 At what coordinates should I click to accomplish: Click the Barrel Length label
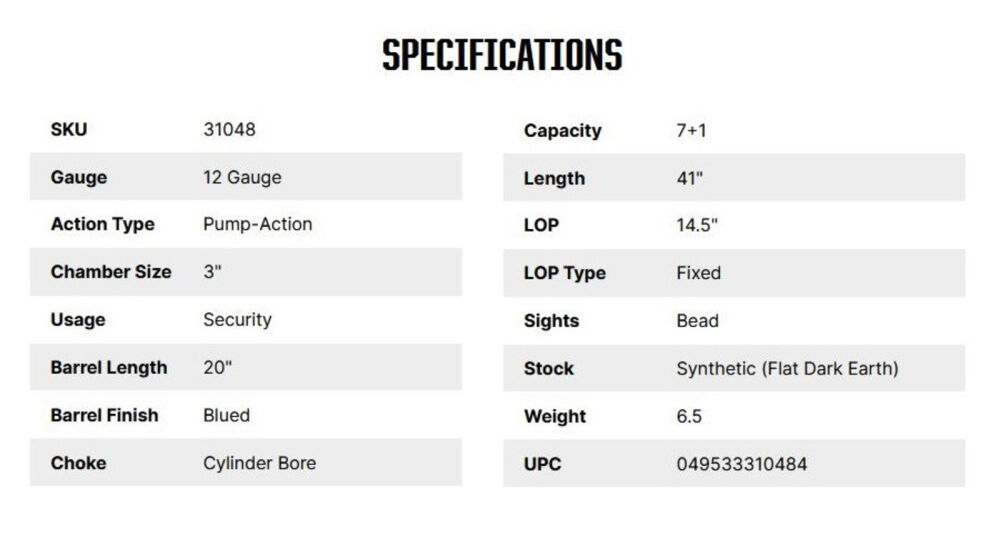click(109, 368)
